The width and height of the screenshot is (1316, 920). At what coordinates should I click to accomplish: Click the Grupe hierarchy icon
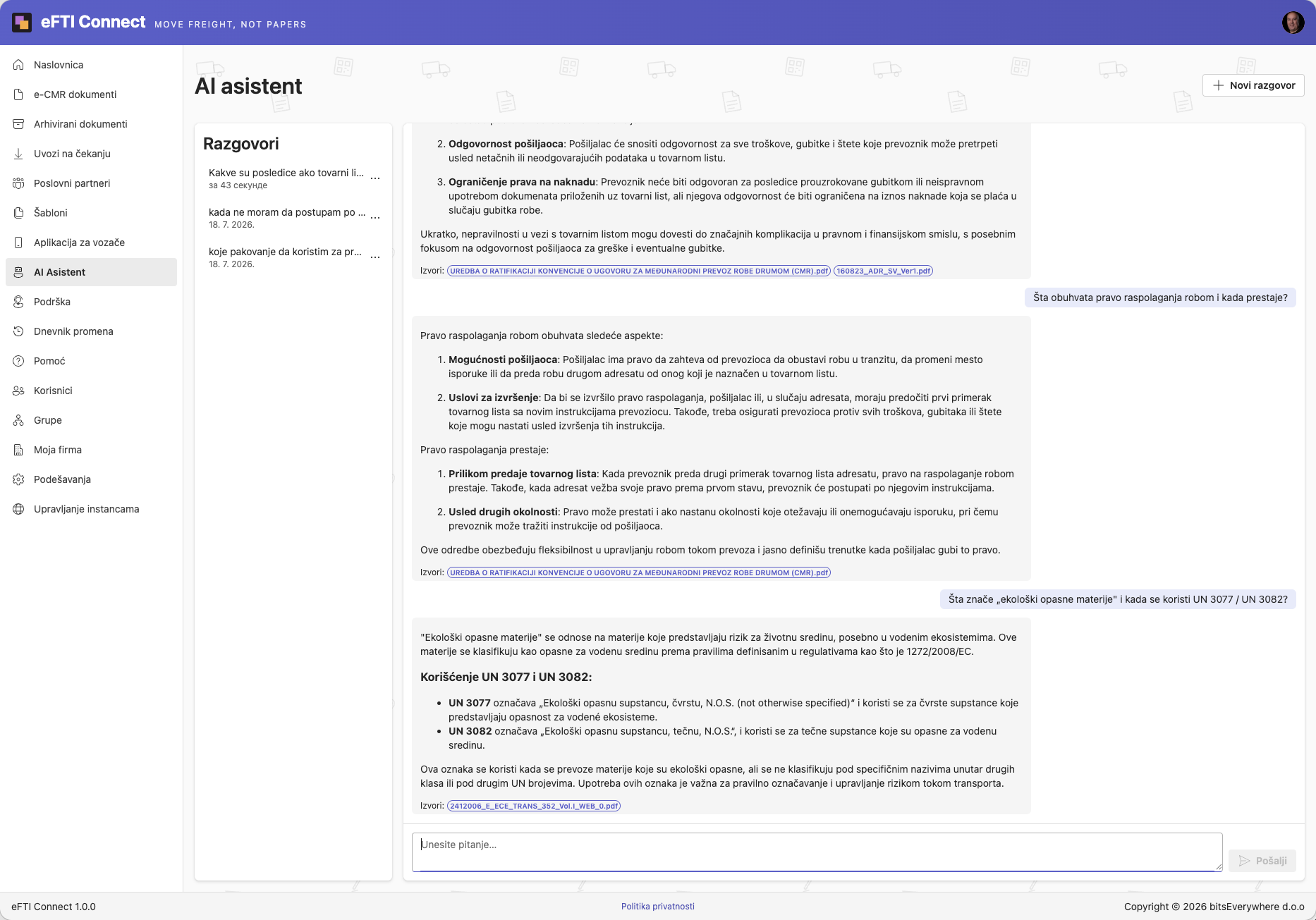18,420
